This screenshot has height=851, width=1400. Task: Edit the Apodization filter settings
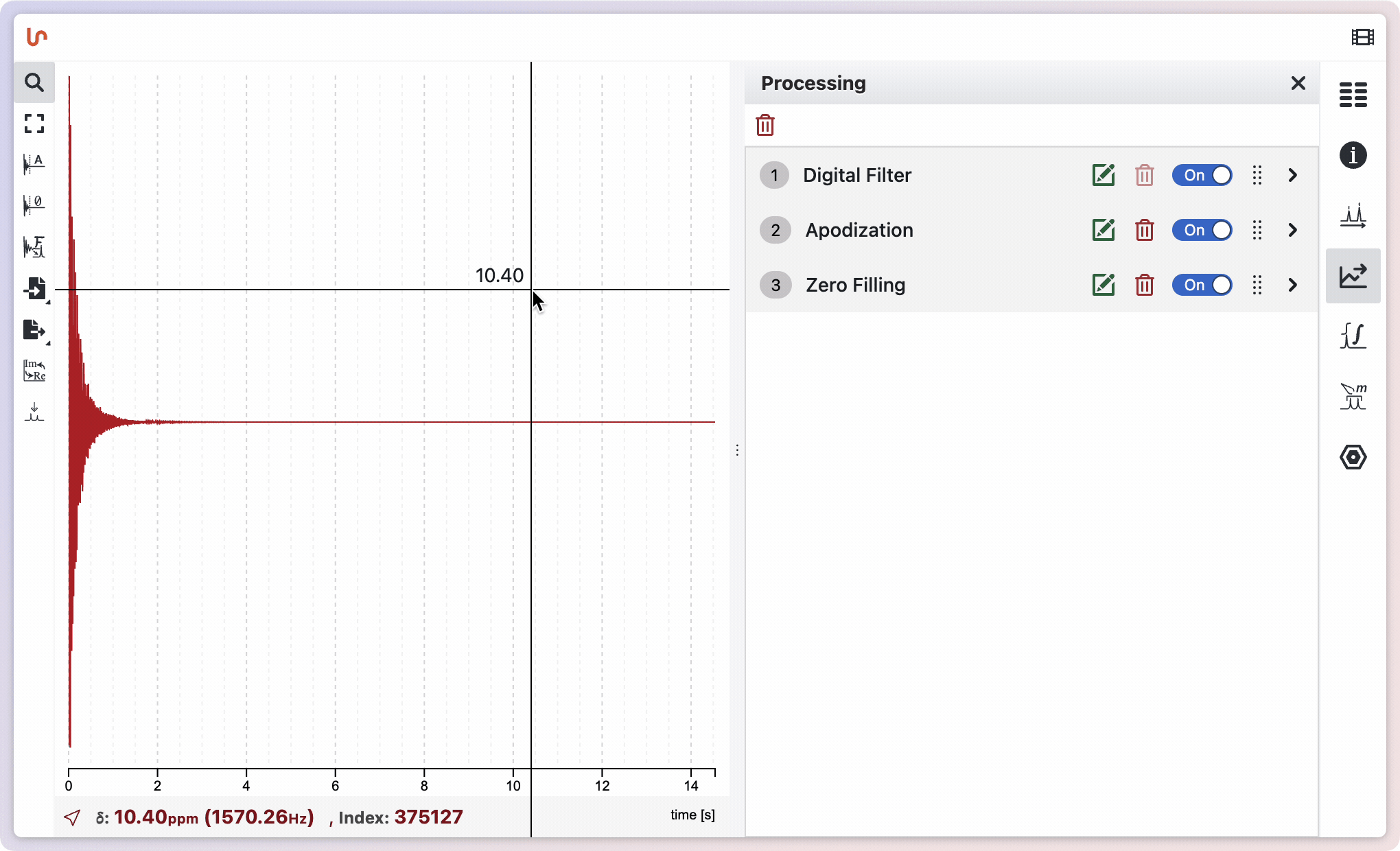[x=1103, y=230]
